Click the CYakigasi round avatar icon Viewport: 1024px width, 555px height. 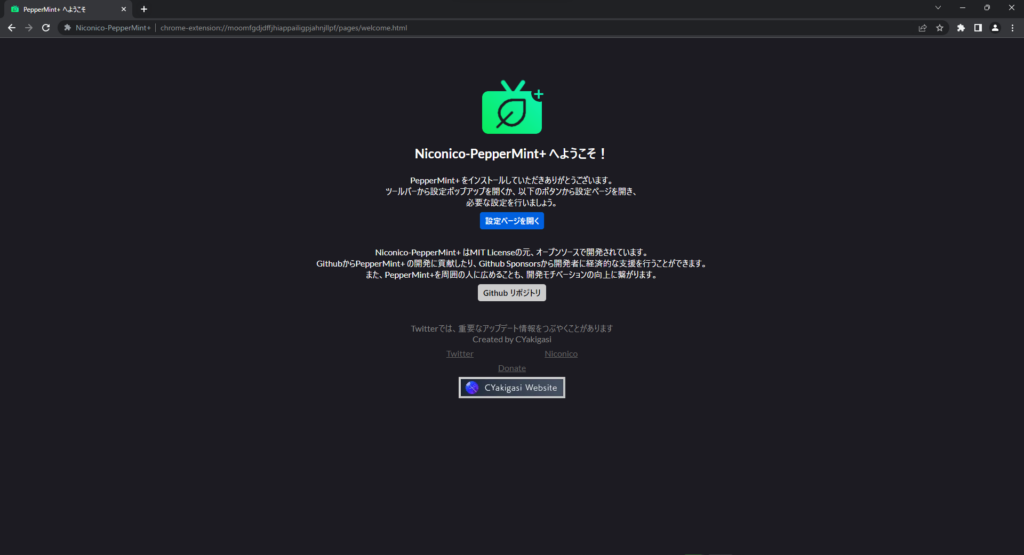[472, 388]
